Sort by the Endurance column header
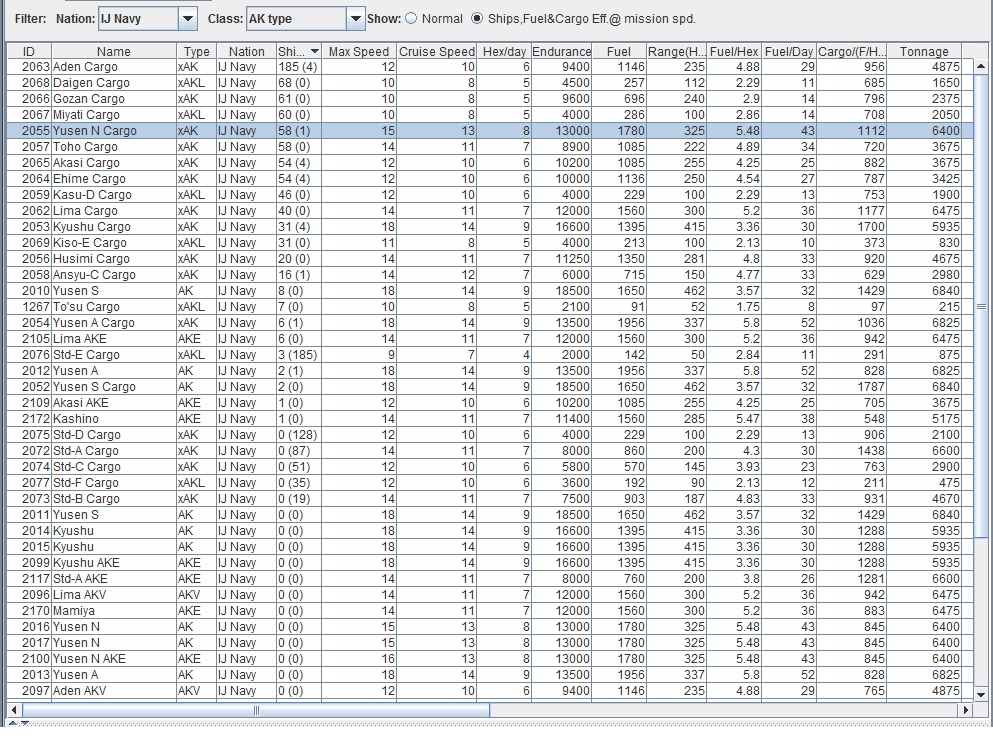The width and height of the screenshot is (993, 756). point(561,51)
